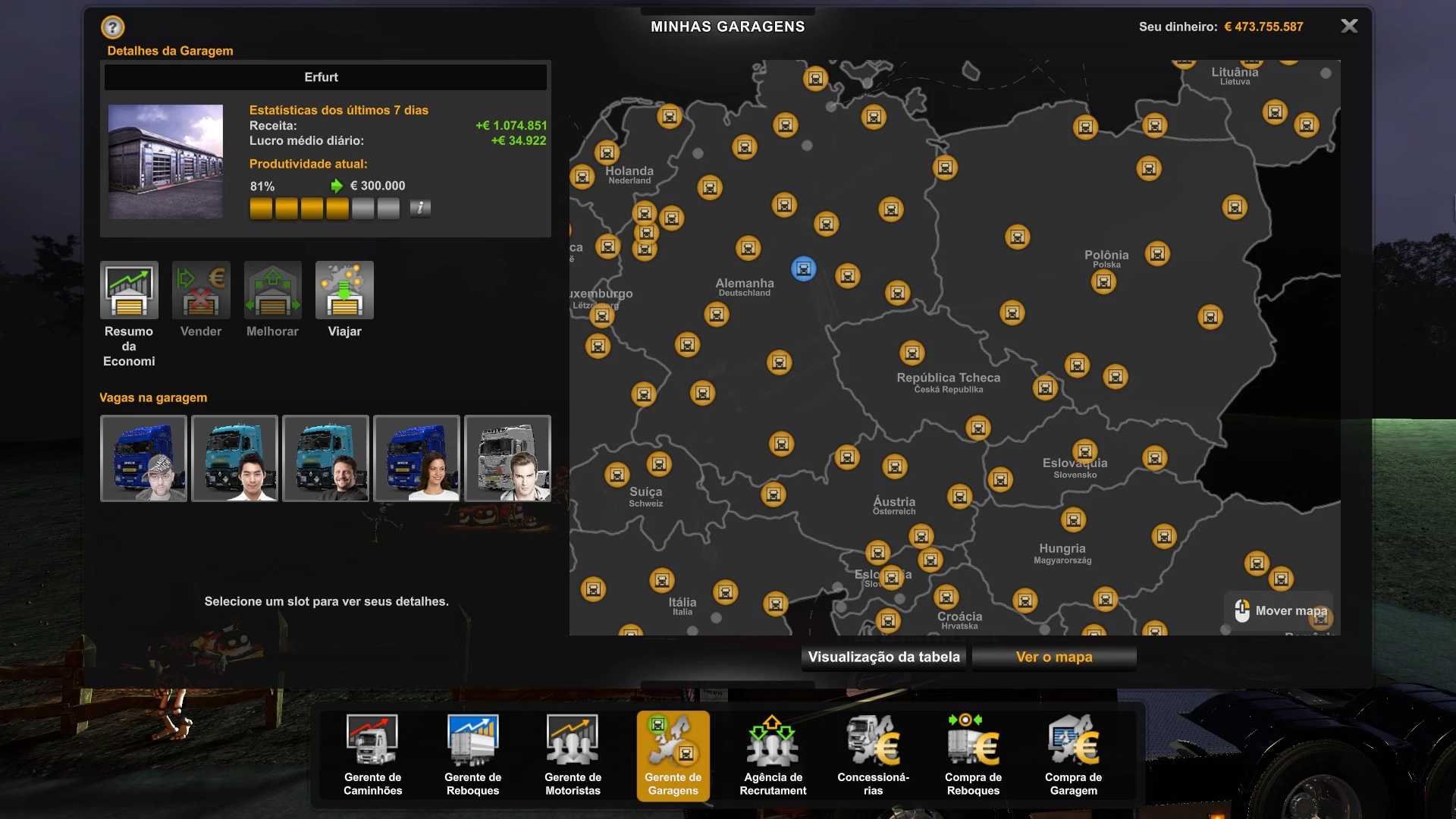Switch to Ver o mapa tab
Screen dimensions: 1456x819
1054,657
